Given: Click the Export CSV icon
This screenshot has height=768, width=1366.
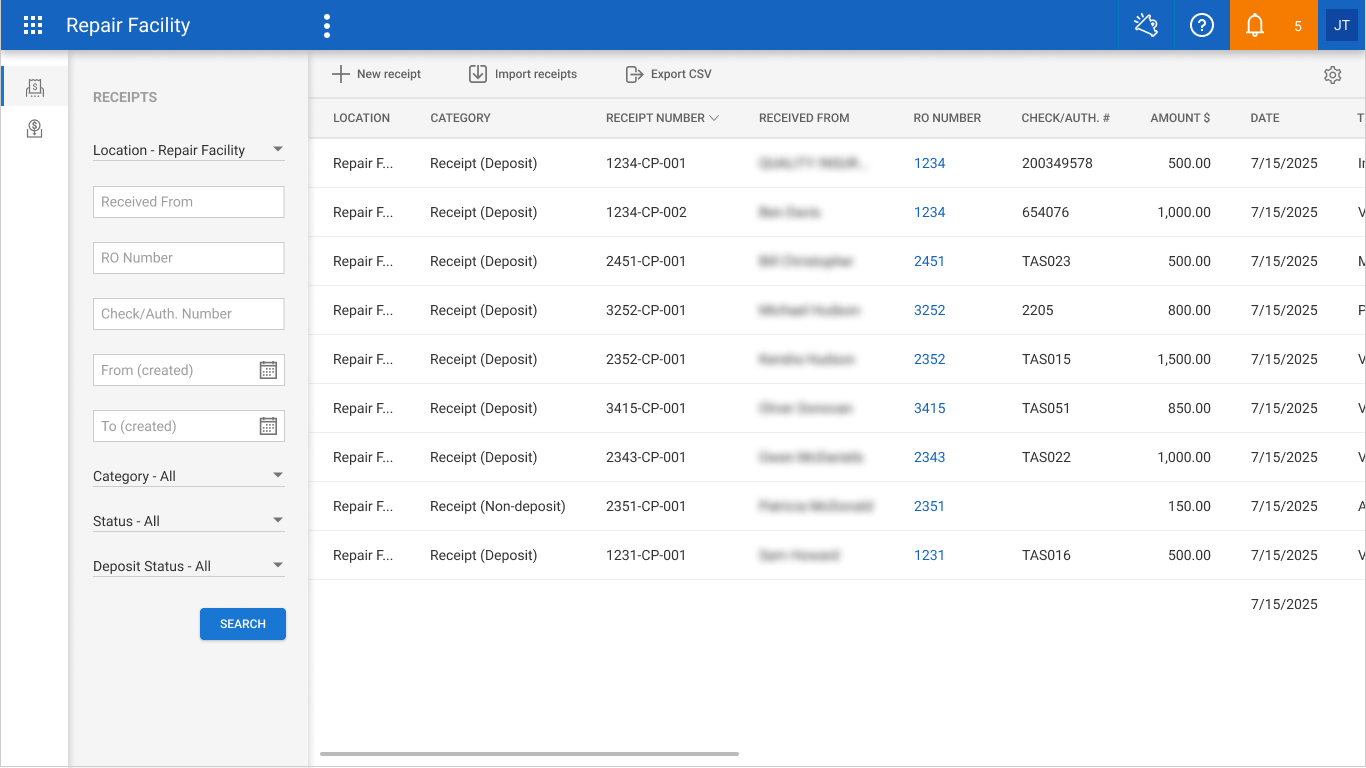Looking at the screenshot, I should (x=634, y=74).
